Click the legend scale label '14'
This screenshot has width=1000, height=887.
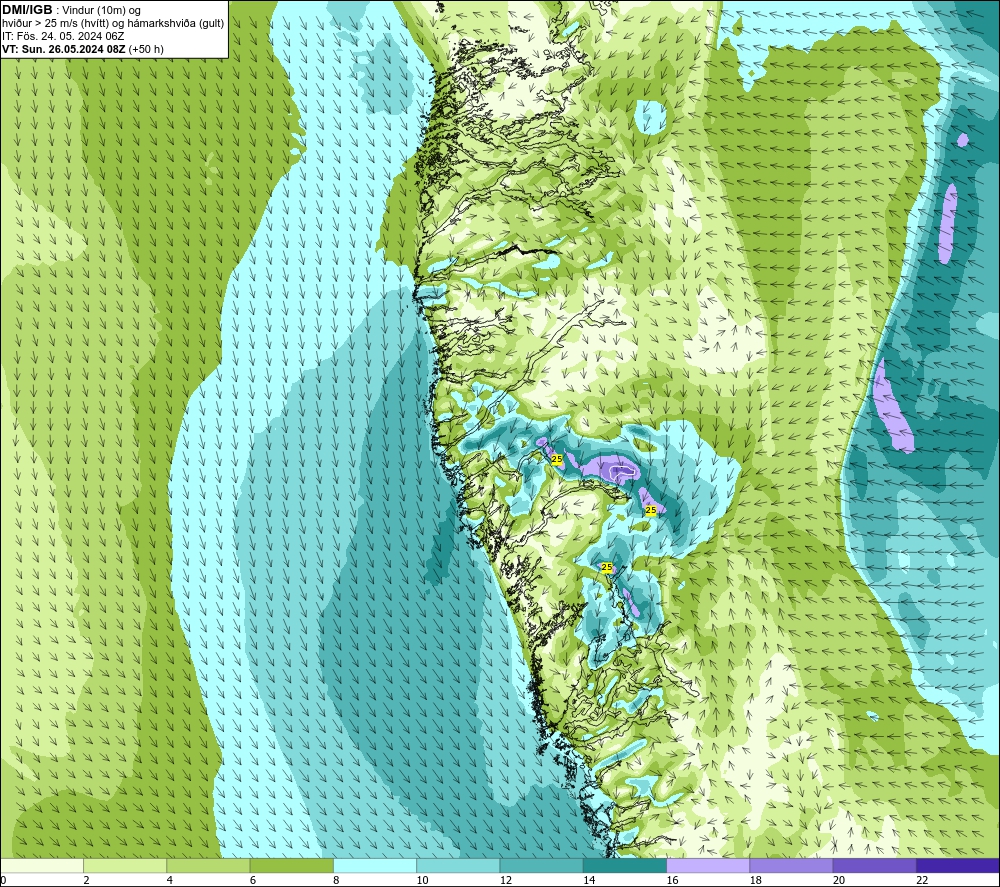pos(589,881)
